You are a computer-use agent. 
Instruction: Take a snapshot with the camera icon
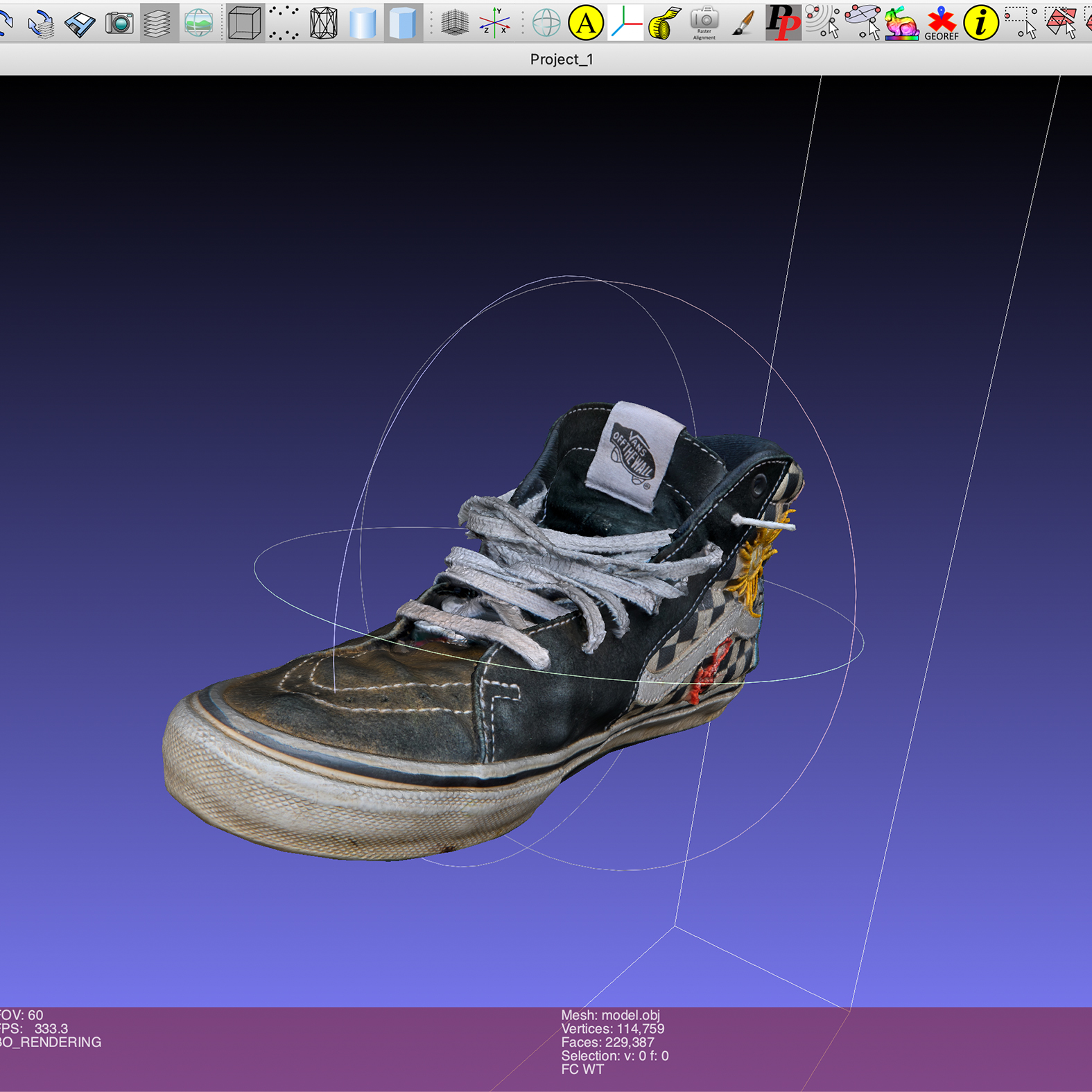coord(119,23)
